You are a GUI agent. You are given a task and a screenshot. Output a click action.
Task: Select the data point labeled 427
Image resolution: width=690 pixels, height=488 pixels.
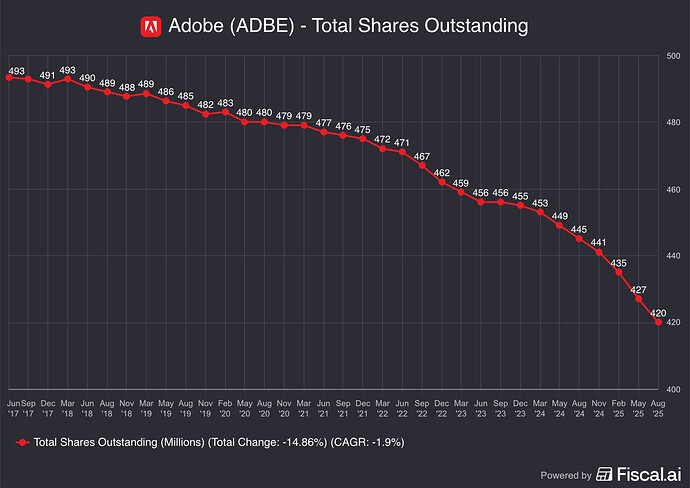pos(638,299)
